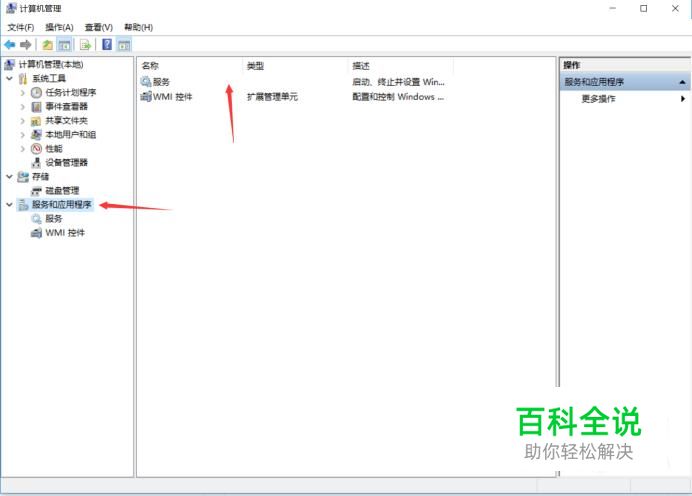Select WMI 控件 in the left tree
Screen dimensions: 692x496
(65, 233)
